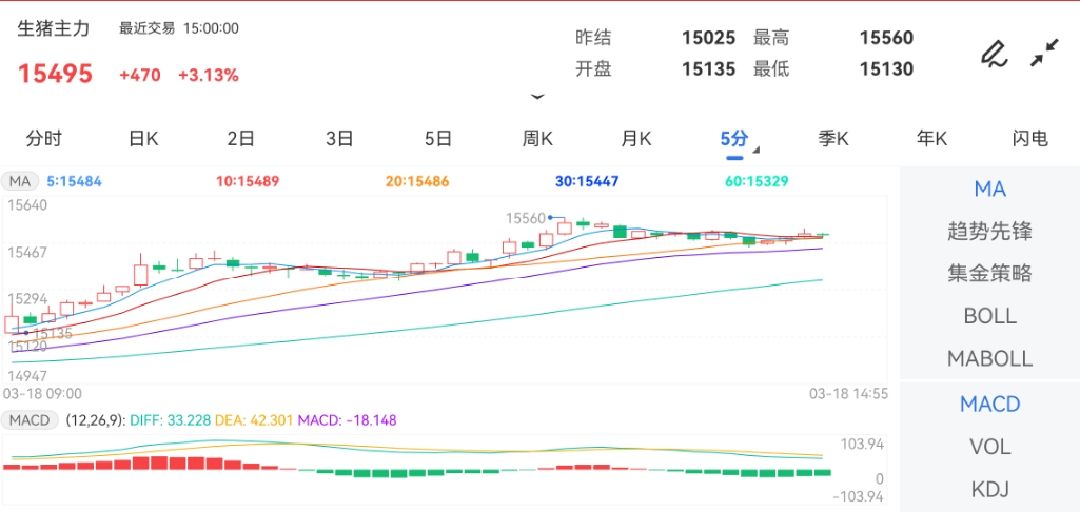Expand quote details with the down chevron

(x=538, y=97)
